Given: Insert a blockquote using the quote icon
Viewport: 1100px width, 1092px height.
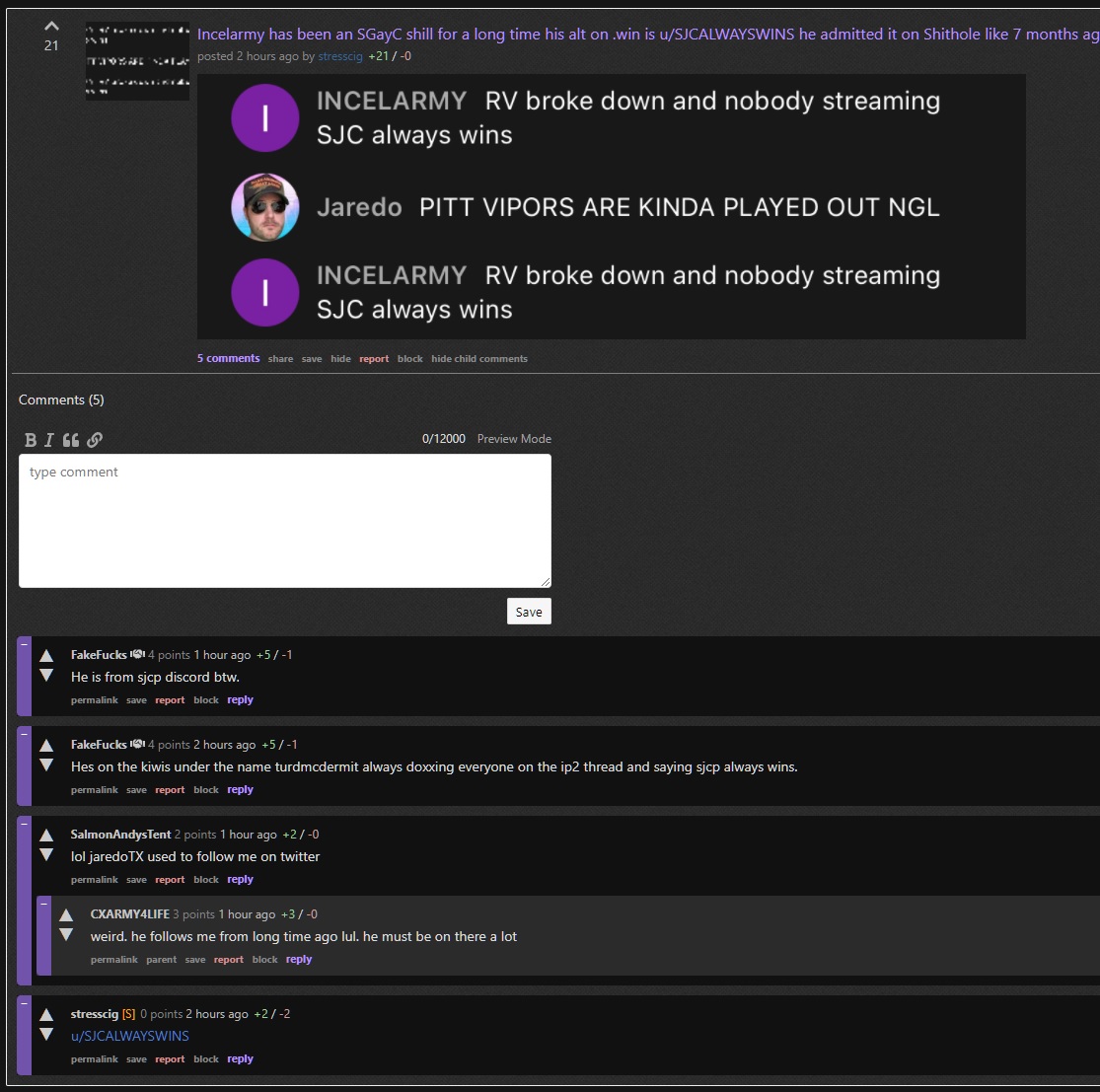Looking at the screenshot, I should [70, 440].
